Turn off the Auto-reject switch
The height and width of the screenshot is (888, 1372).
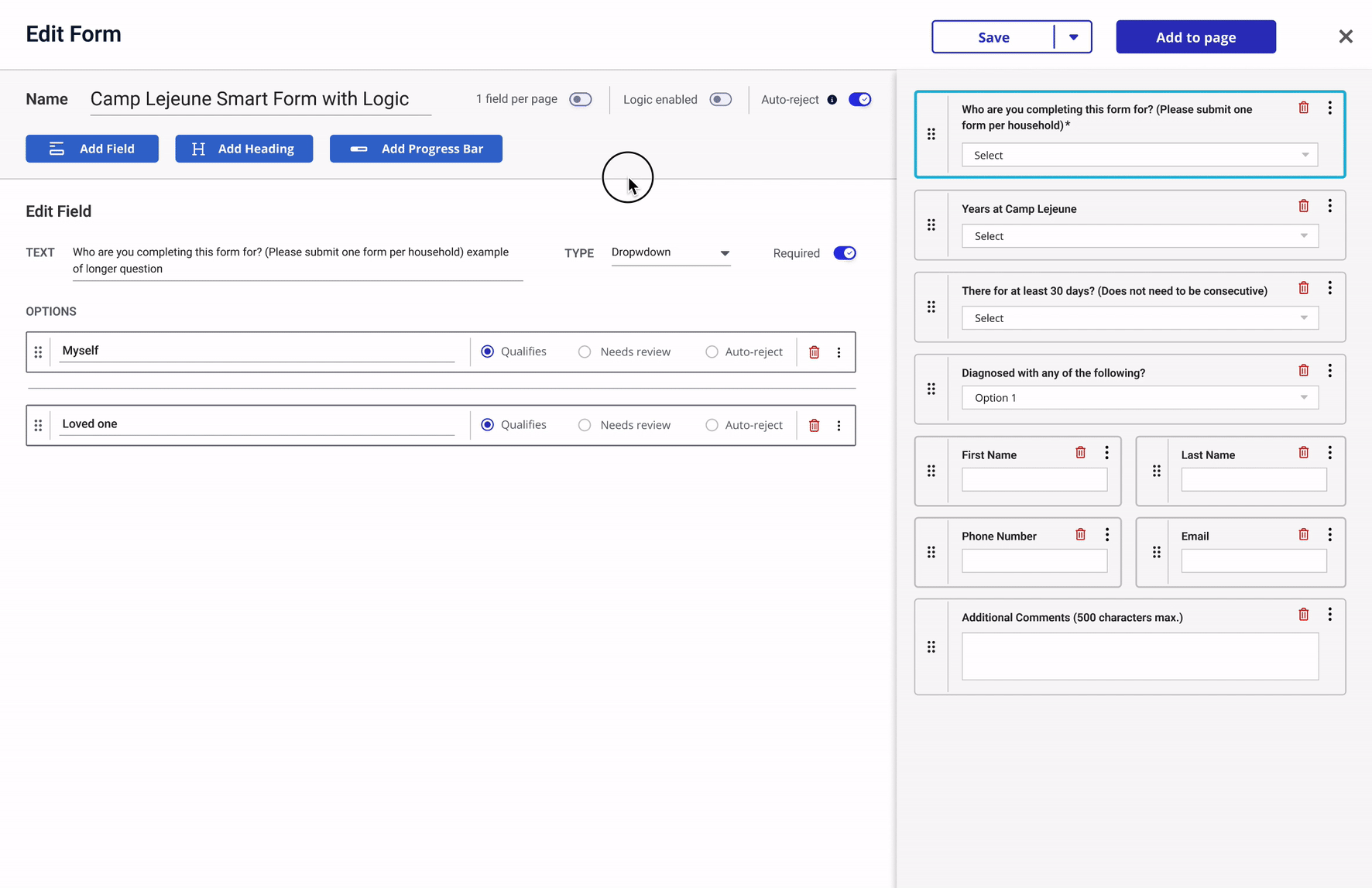860,100
